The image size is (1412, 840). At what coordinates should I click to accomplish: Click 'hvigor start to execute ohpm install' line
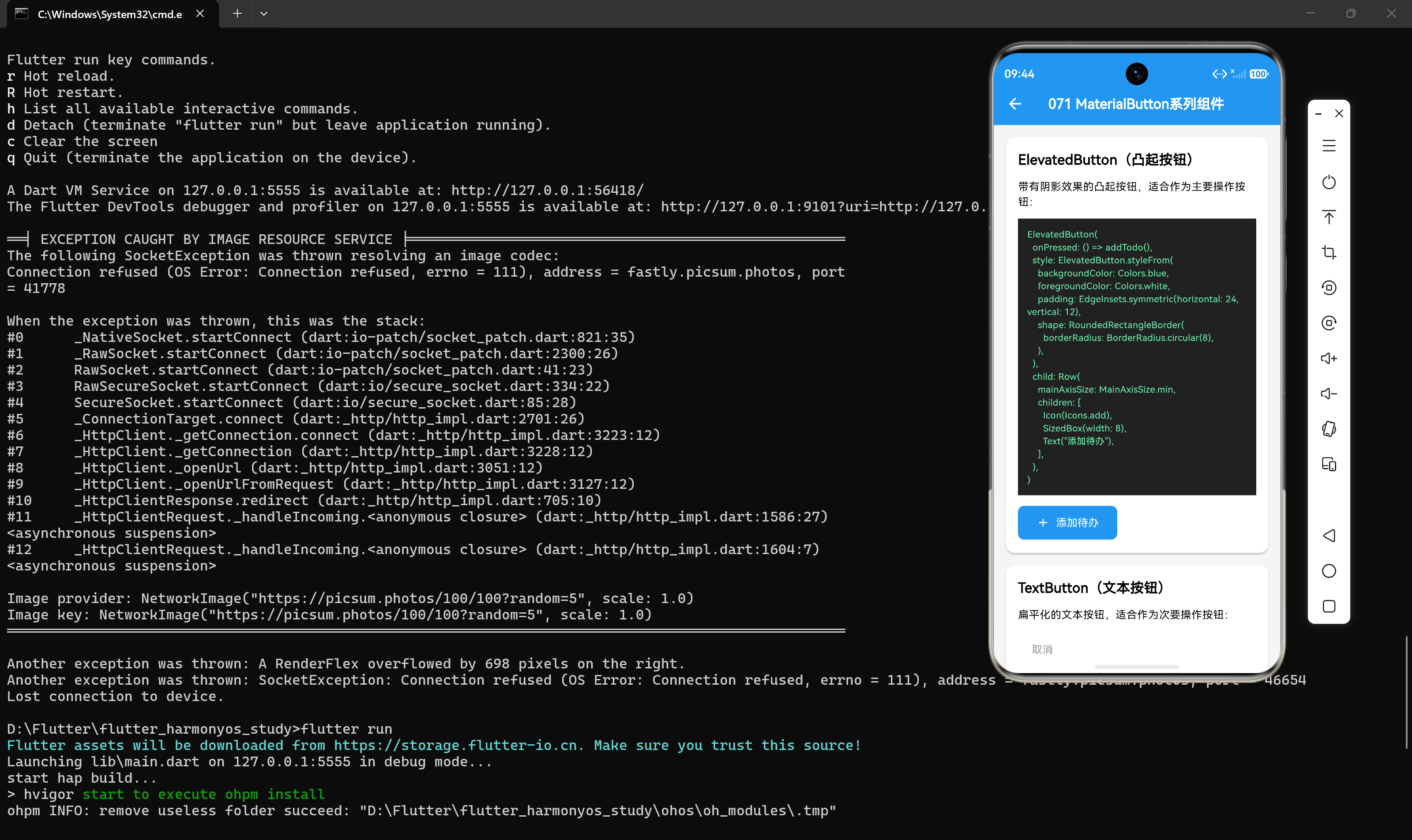tap(166, 795)
